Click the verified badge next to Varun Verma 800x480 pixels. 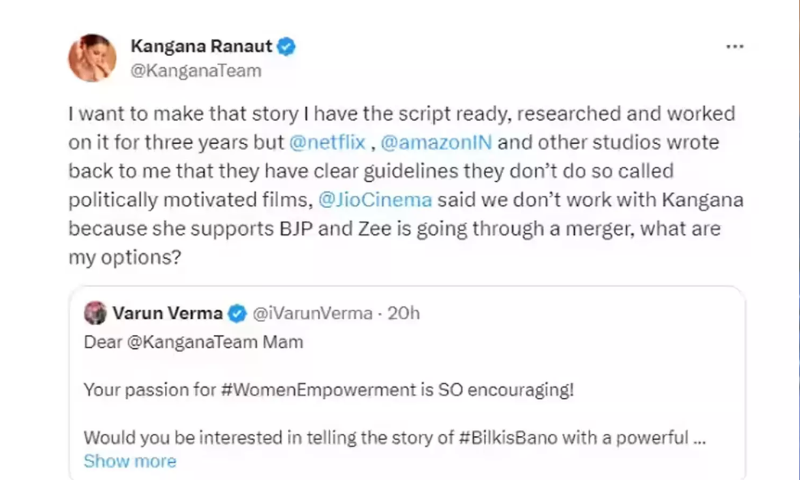click(x=237, y=314)
